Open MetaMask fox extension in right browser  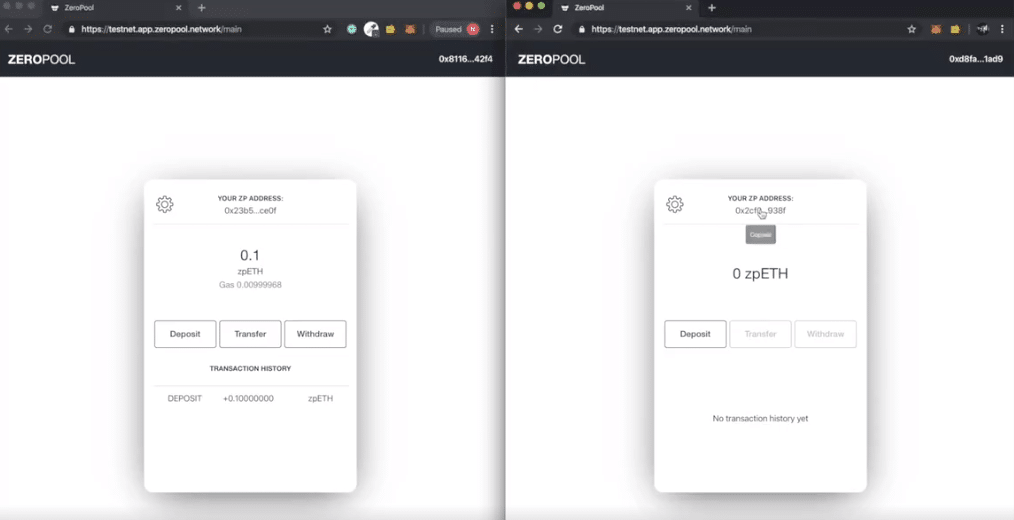pos(936,29)
